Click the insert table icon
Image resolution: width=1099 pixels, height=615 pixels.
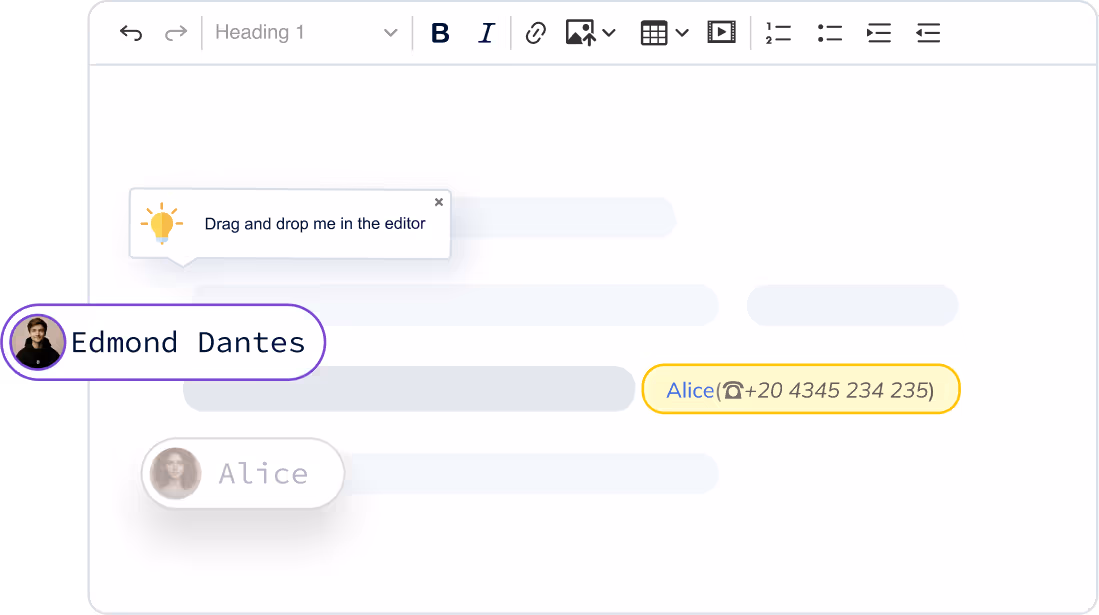click(x=654, y=33)
